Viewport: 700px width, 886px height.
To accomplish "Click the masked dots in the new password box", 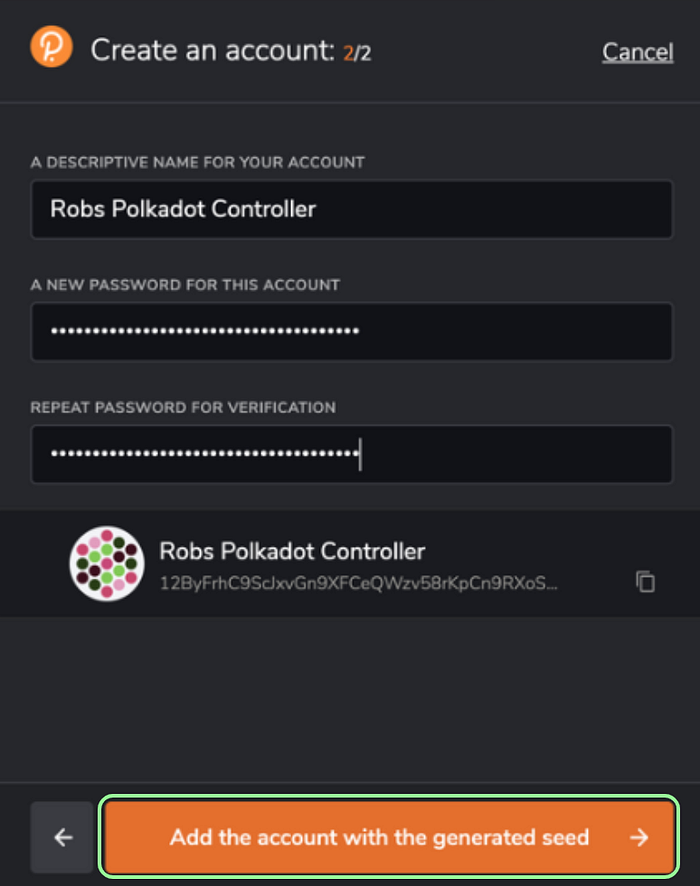I will point(205,331).
